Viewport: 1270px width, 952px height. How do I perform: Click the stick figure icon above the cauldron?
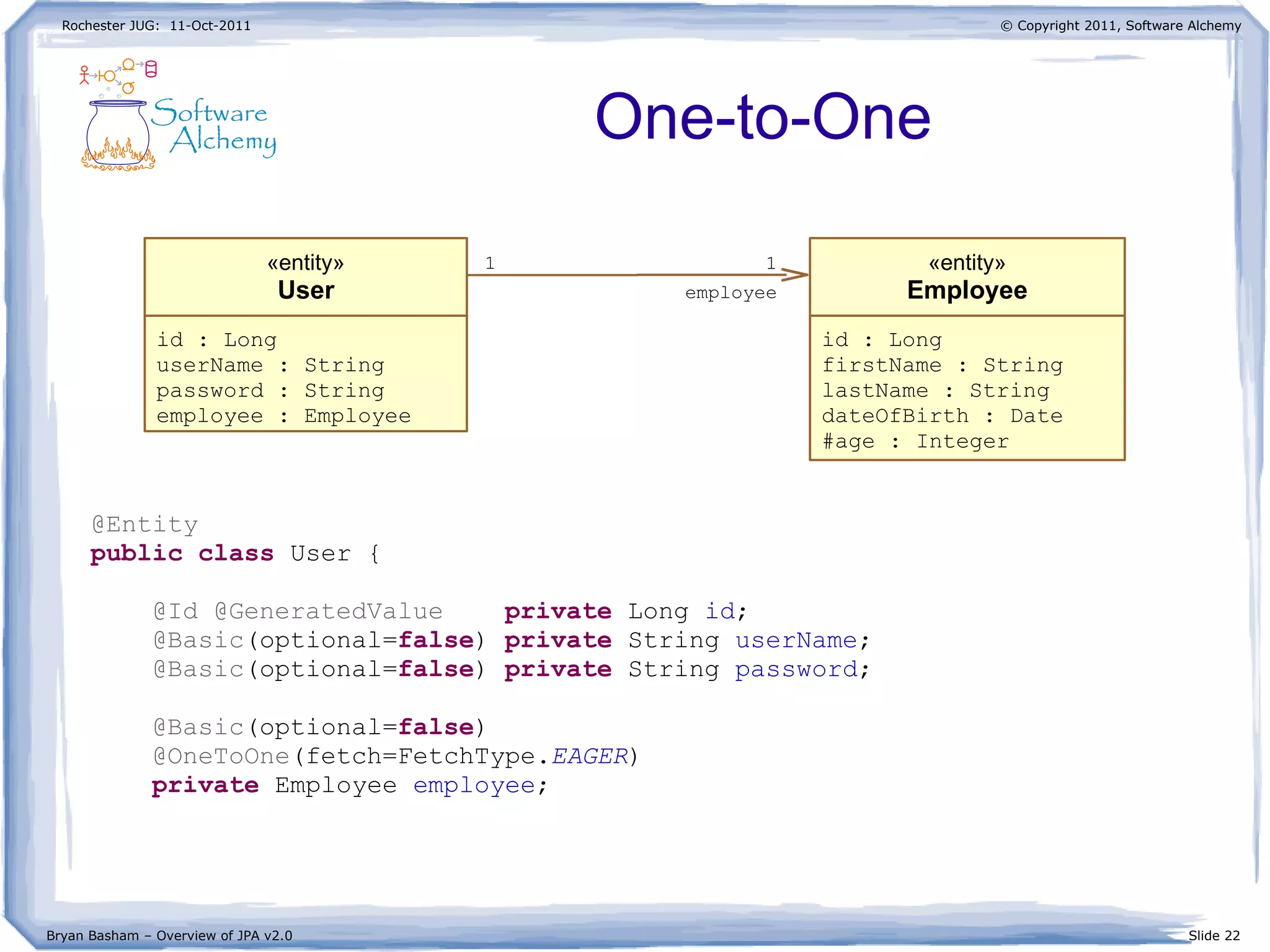point(84,75)
